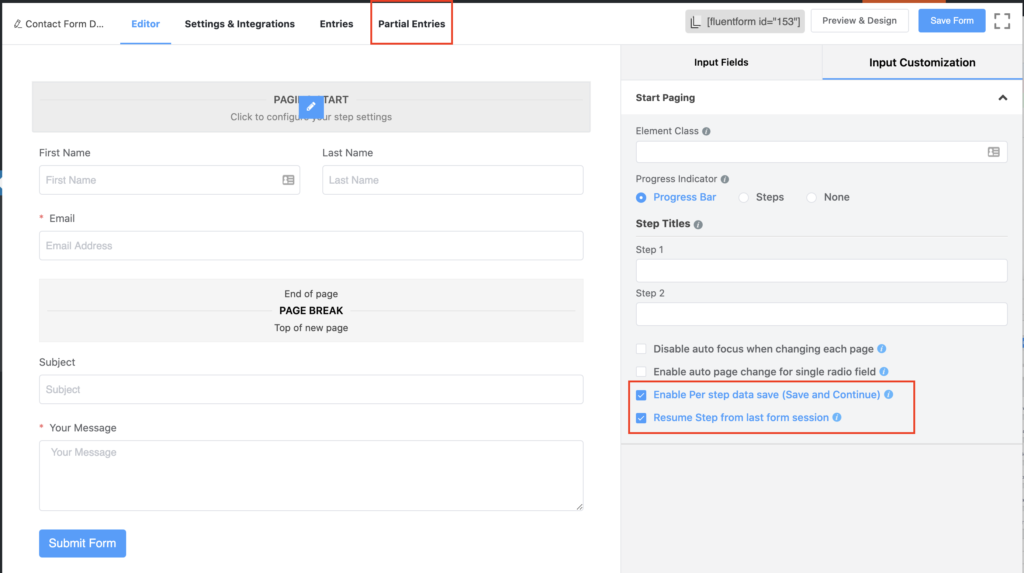The height and width of the screenshot is (573, 1024).
Task: Uncheck Enable Per step data save
Action: coord(641,395)
